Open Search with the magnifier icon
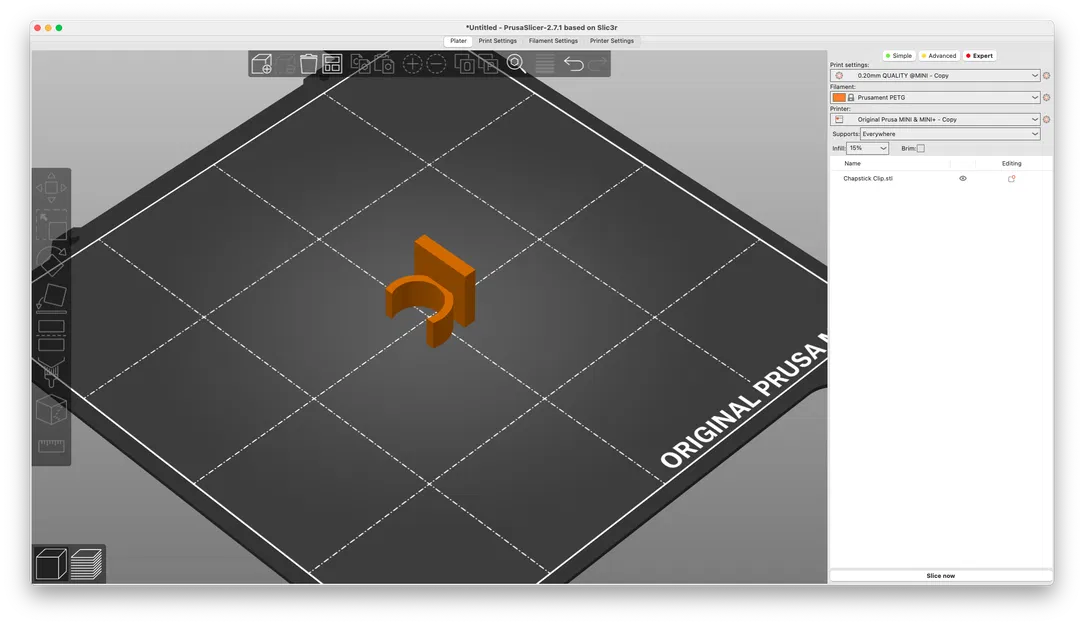This screenshot has width=1084, height=625. 516,64
